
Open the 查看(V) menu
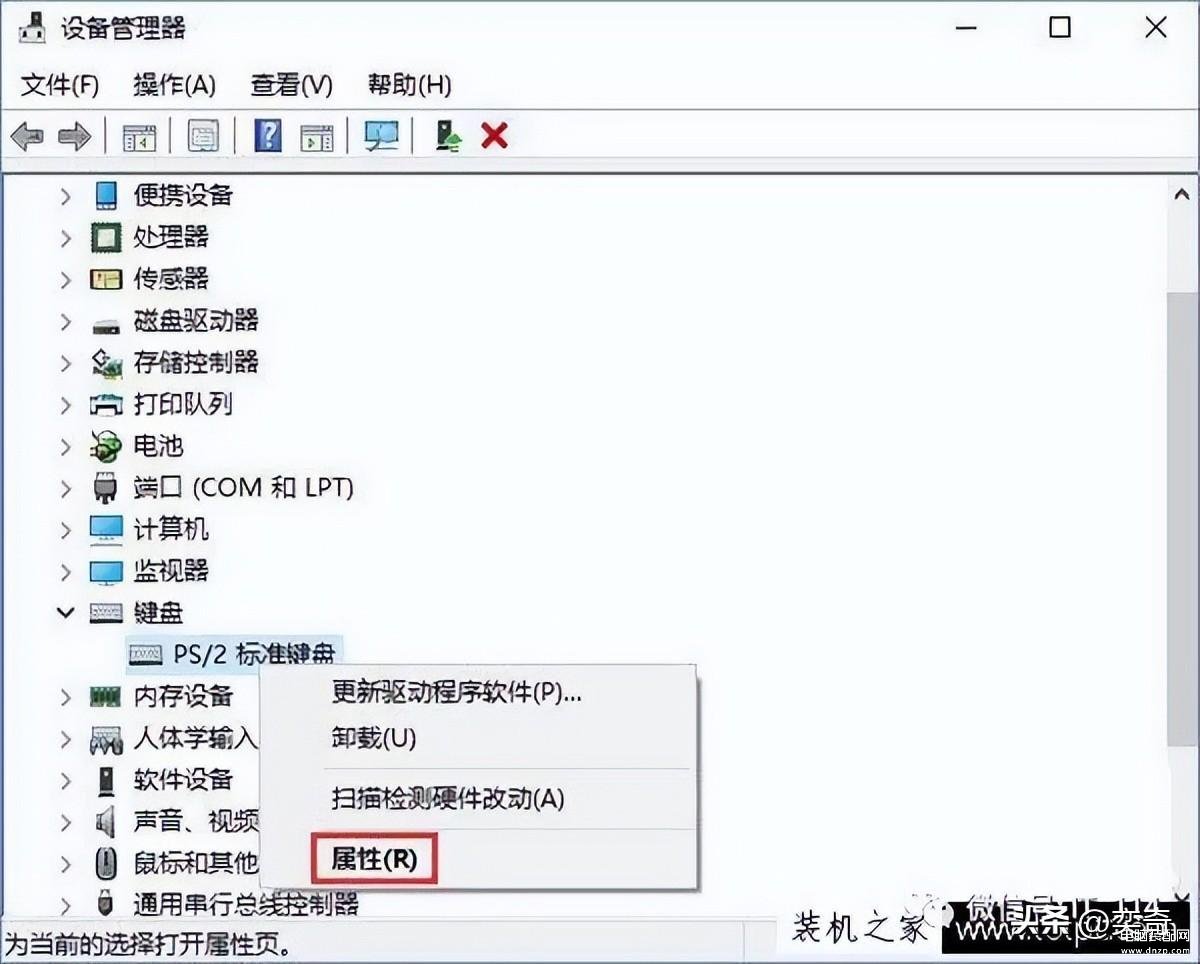(x=291, y=85)
